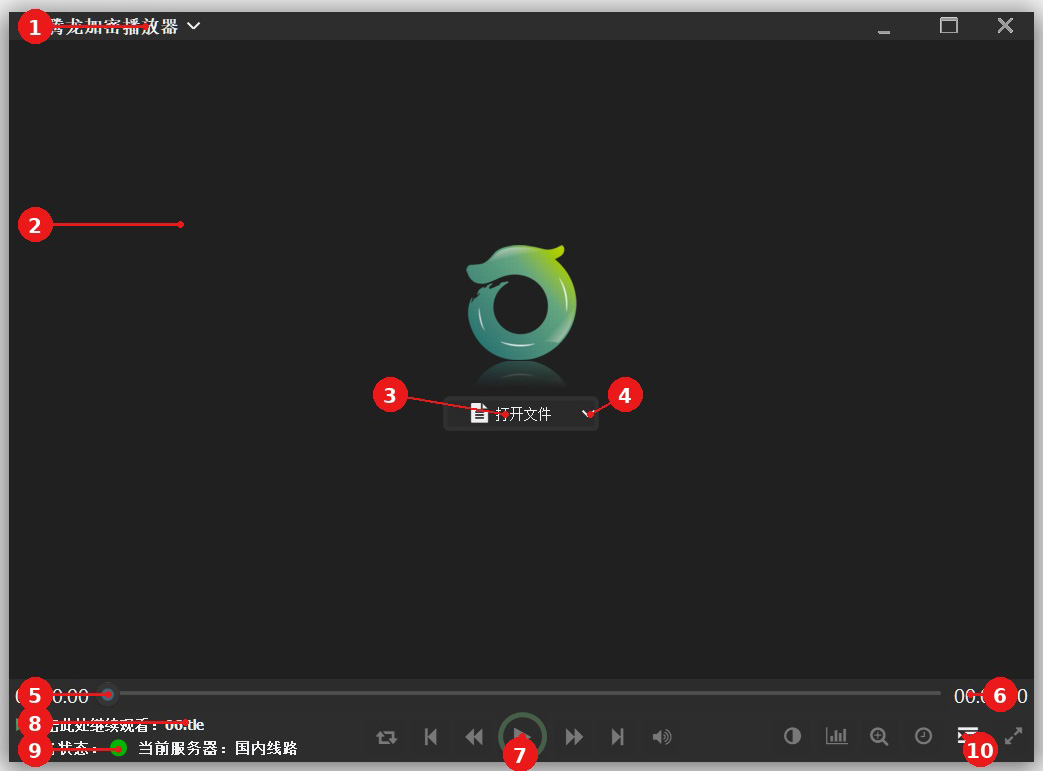Viewport: 1043px width, 771px height.
Task: Enter fullscreen with the diagonal arrows icon
Action: pos(1013,736)
